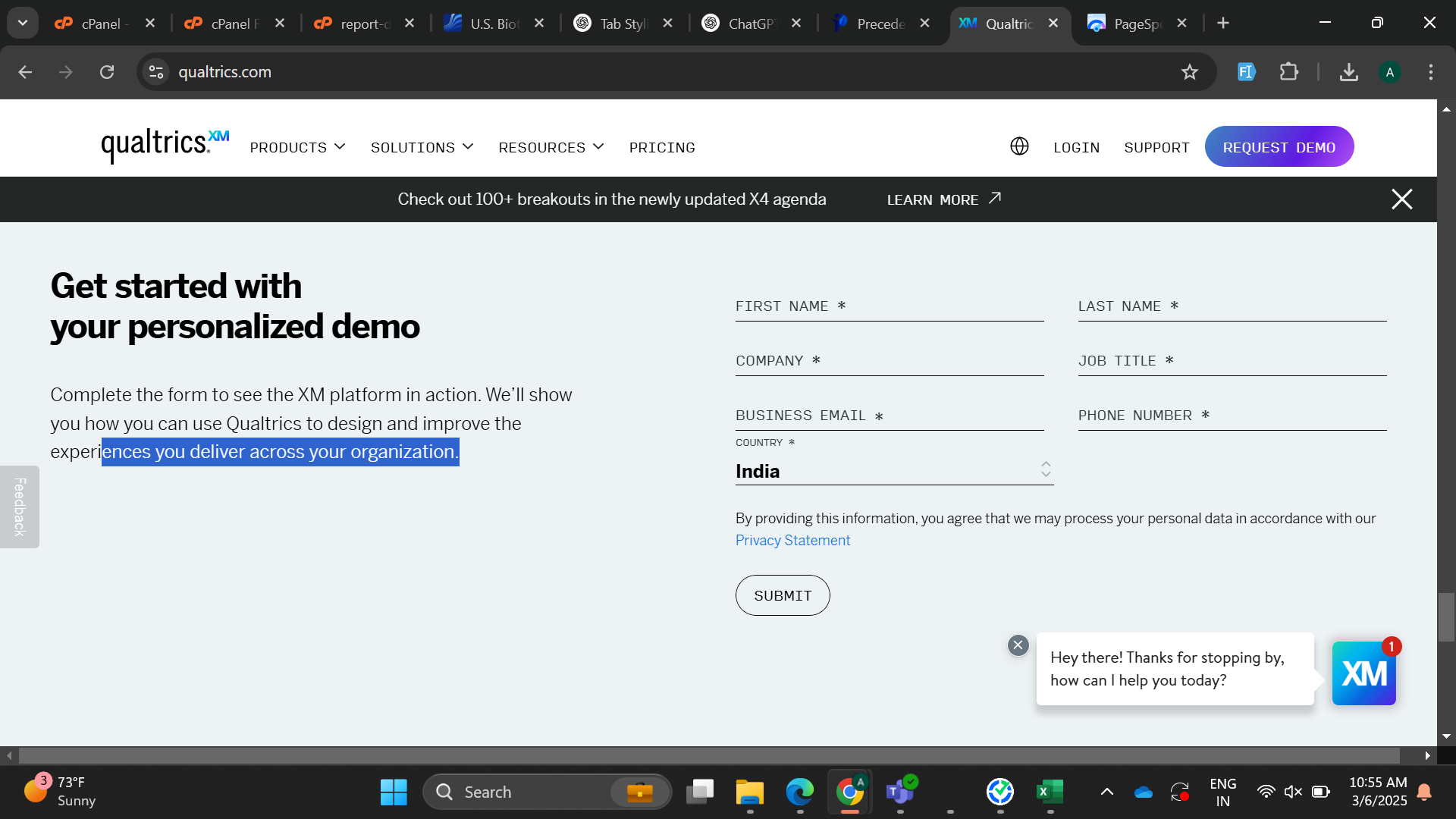Expand the SOLUTIONS menu
Viewport: 1456px width, 819px height.
coord(422,147)
